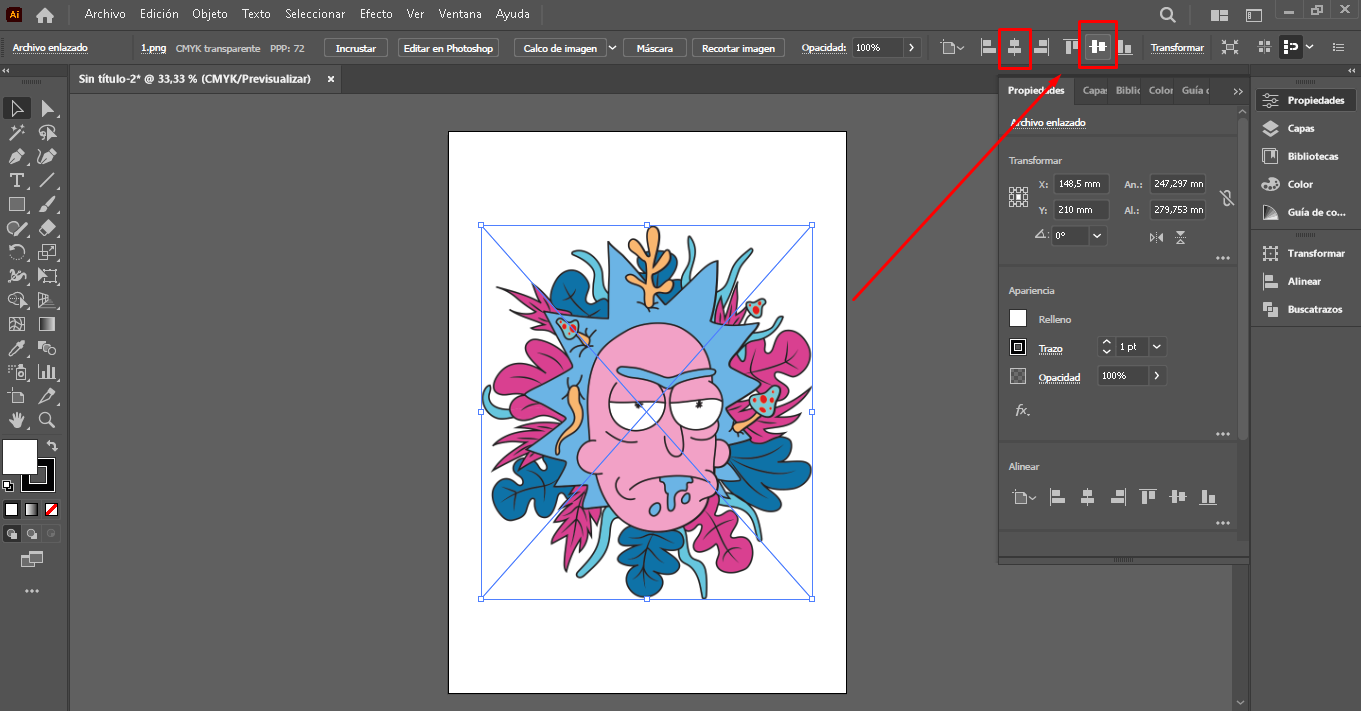Activate the Artboard tool
The width and height of the screenshot is (1361, 711).
[x=17, y=396]
